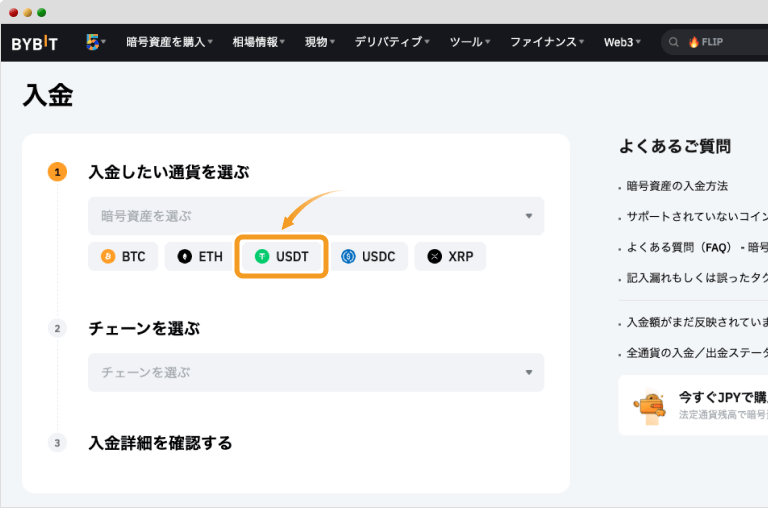Select the XRP coin chip
This screenshot has width=768, height=508.
(450, 256)
